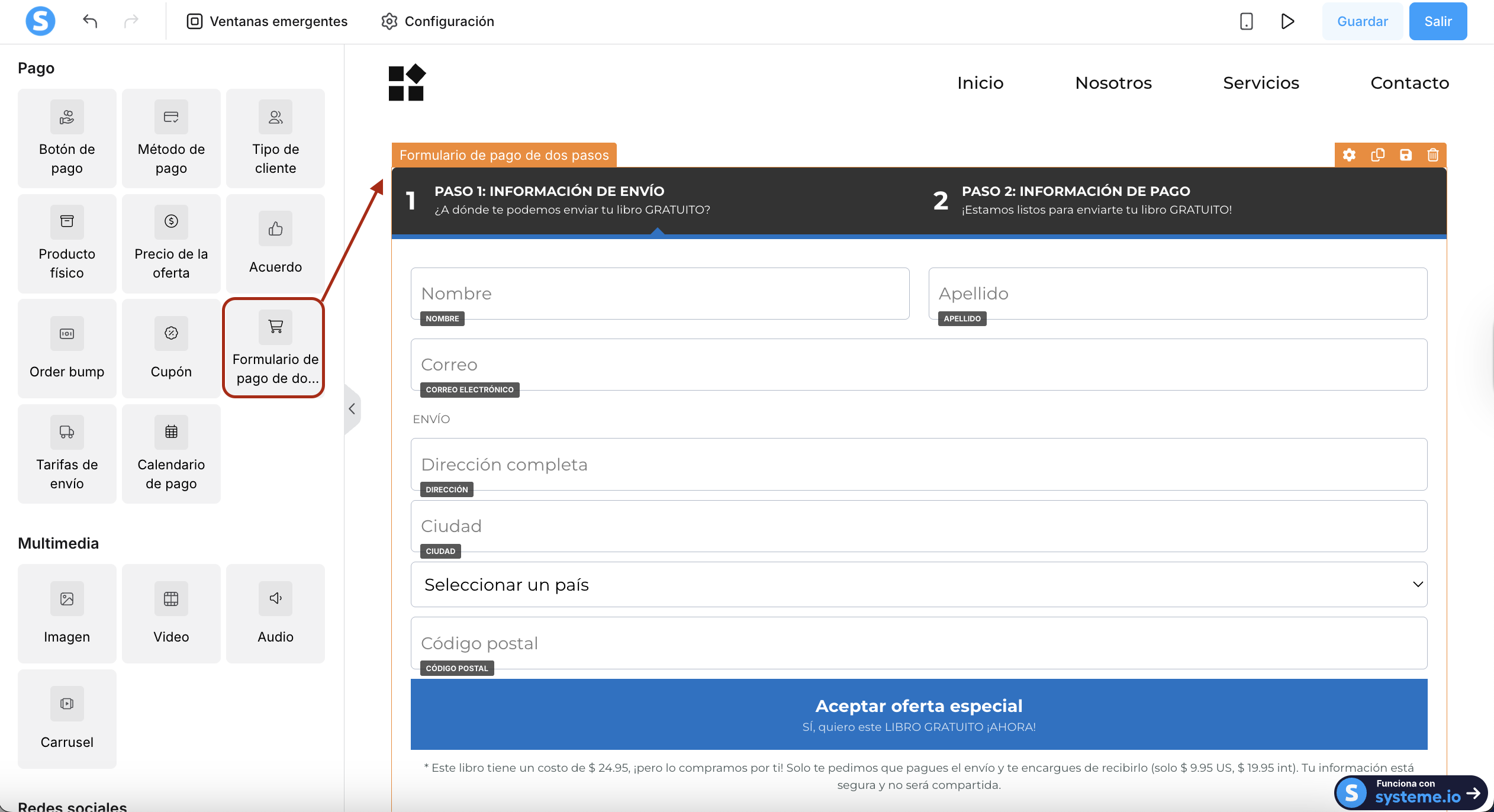Click the Correo input field
The width and height of the screenshot is (1494, 812).
[x=919, y=365]
